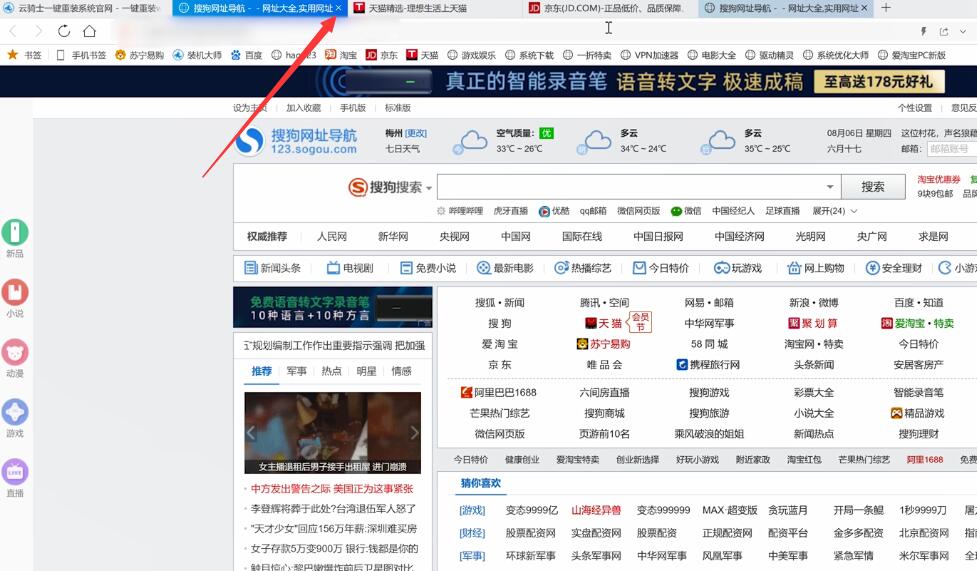
Task: Open the VPN加速器 bookmark
Action: tap(650, 55)
